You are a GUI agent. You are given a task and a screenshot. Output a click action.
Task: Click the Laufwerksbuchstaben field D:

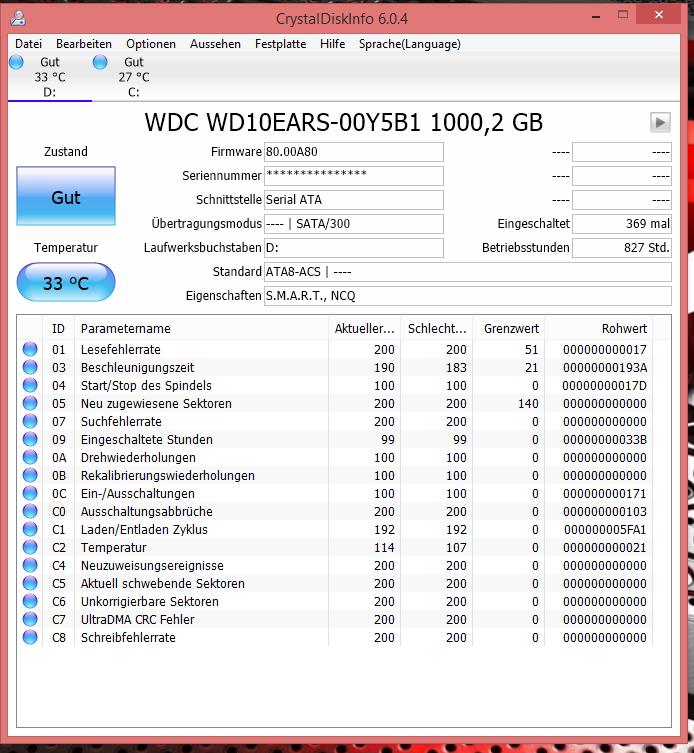click(353, 248)
